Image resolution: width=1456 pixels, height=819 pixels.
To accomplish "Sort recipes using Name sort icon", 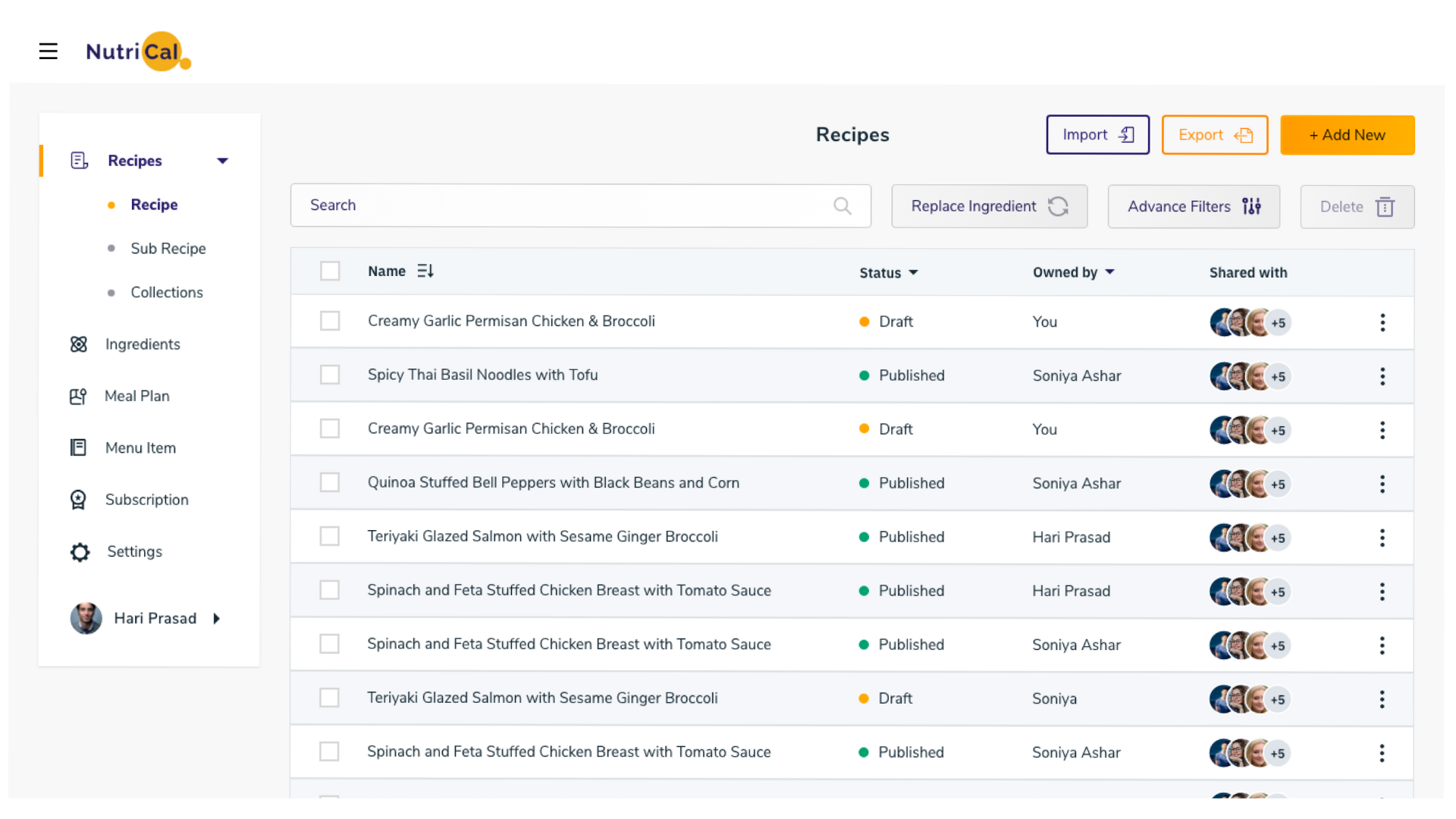I will click(425, 271).
